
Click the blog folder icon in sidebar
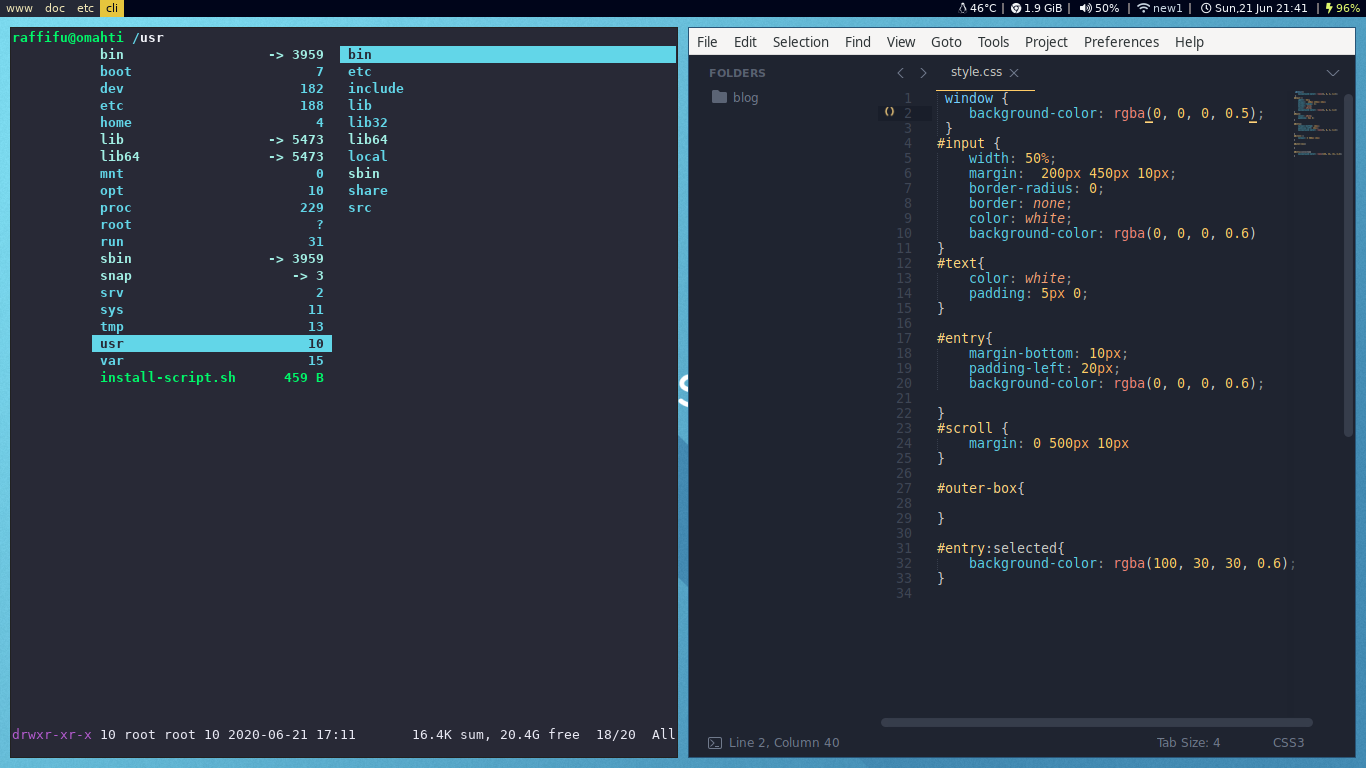click(x=719, y=97)
